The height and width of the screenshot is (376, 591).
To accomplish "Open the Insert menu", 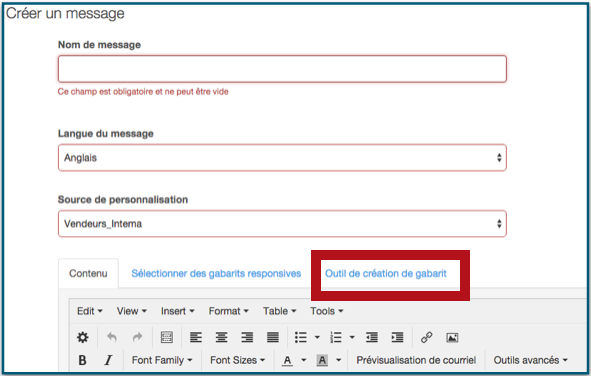I will point(178,311).
